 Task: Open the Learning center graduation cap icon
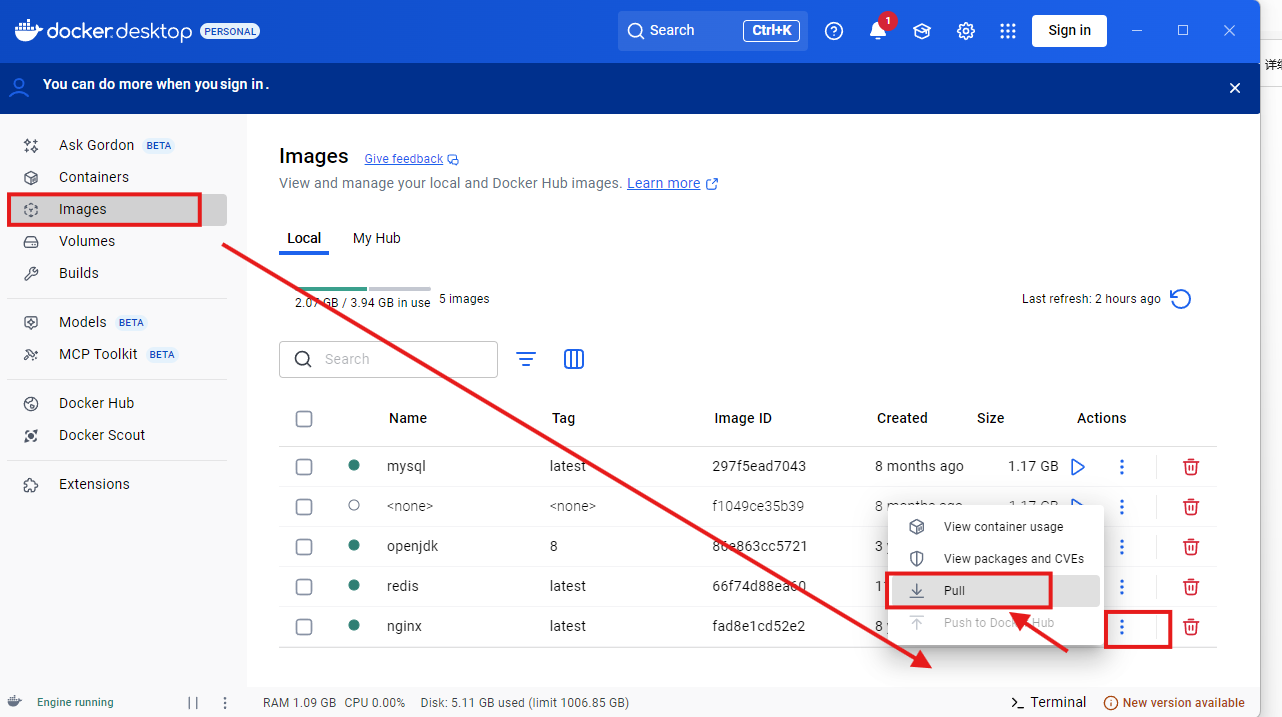point(922,31)
